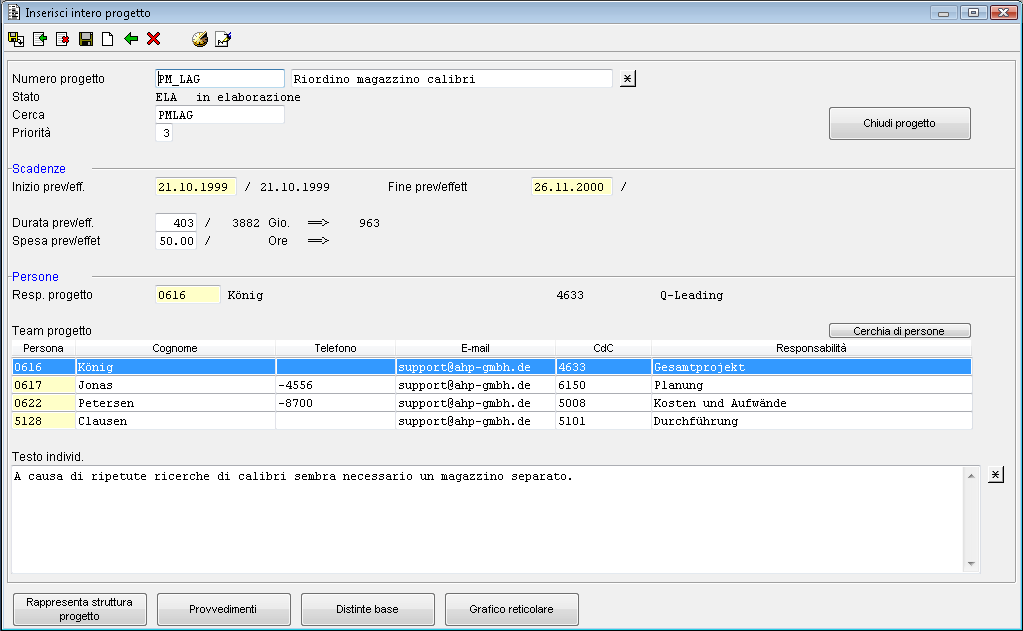Close the project with Chiudi progetto

[900, 123]
